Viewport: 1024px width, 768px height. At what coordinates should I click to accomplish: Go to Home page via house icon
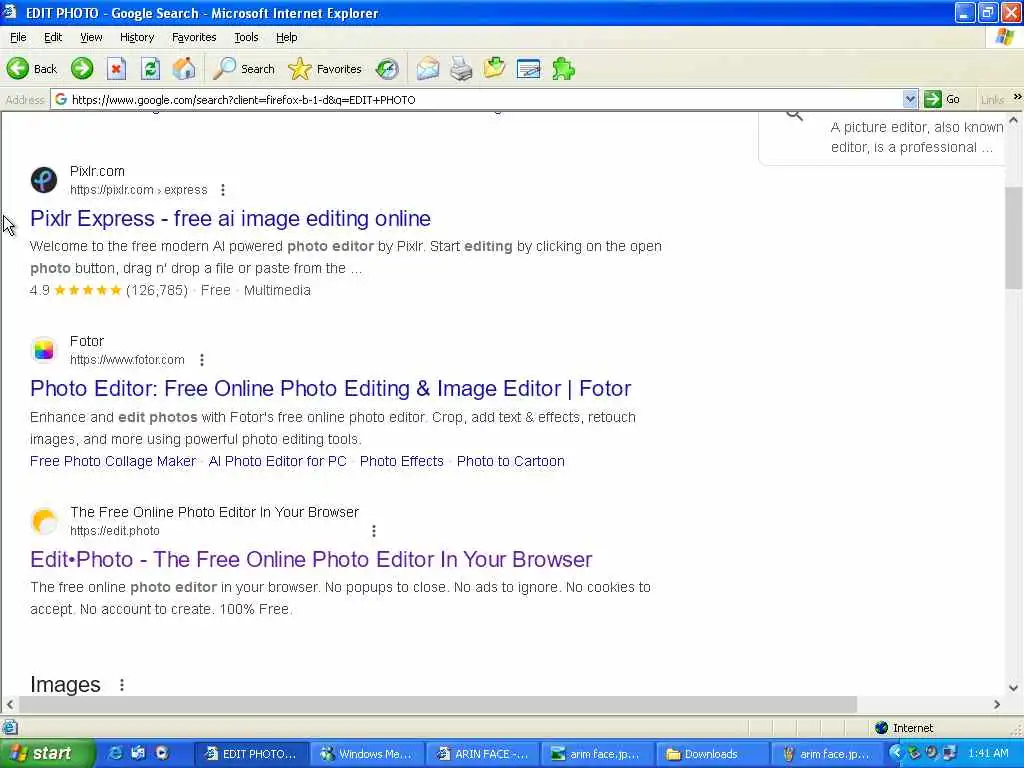184,69
